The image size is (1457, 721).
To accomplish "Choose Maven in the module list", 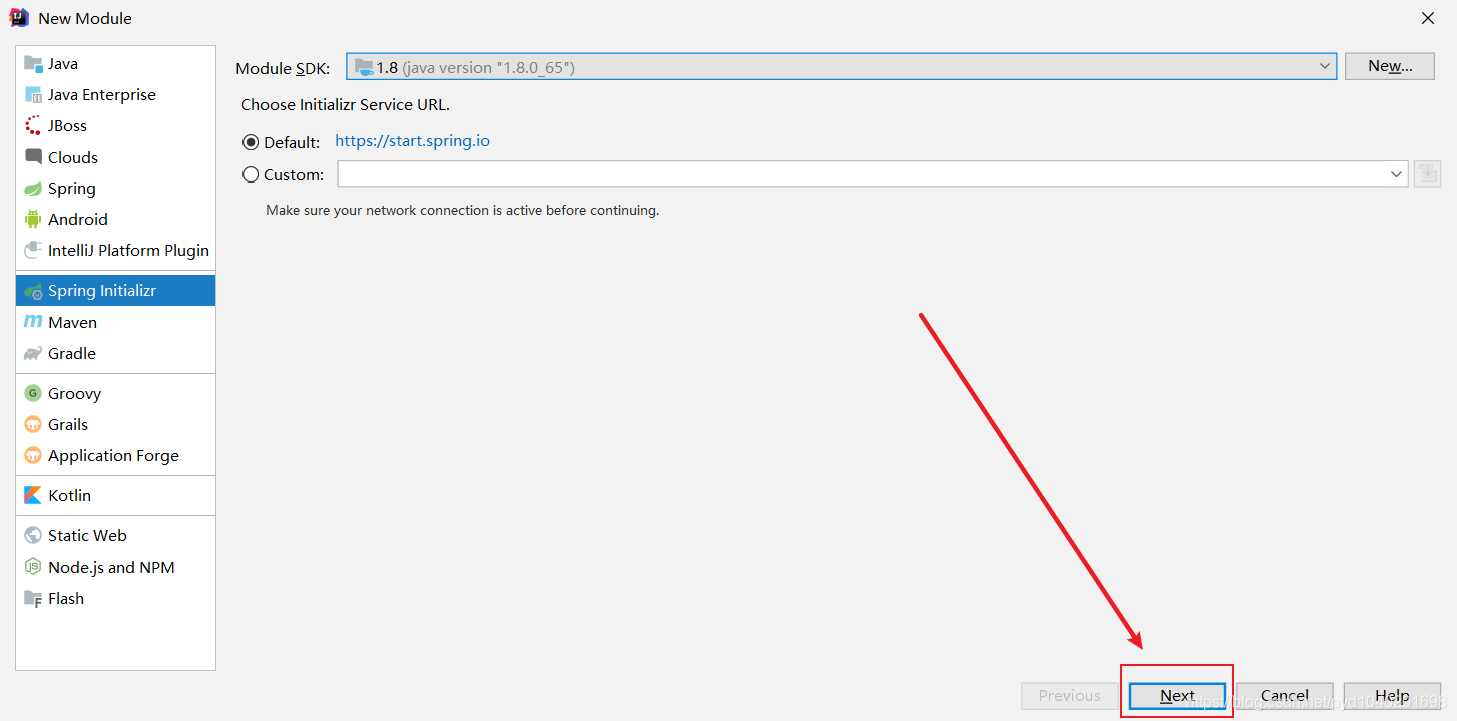I will pos(116,323).
